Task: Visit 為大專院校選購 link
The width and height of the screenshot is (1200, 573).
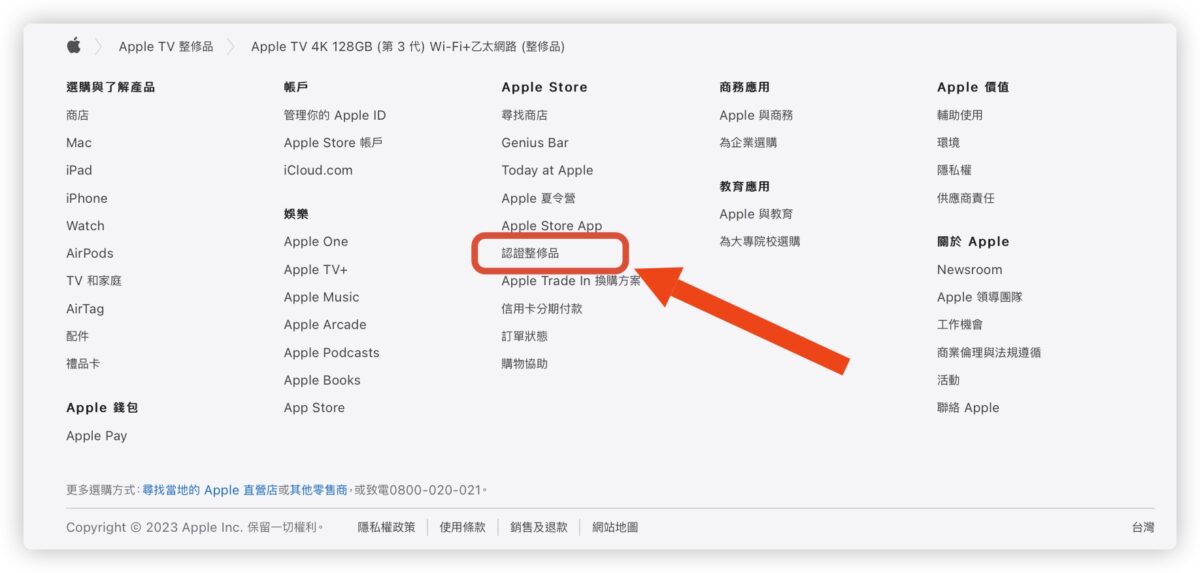Action: pos(760,242)
